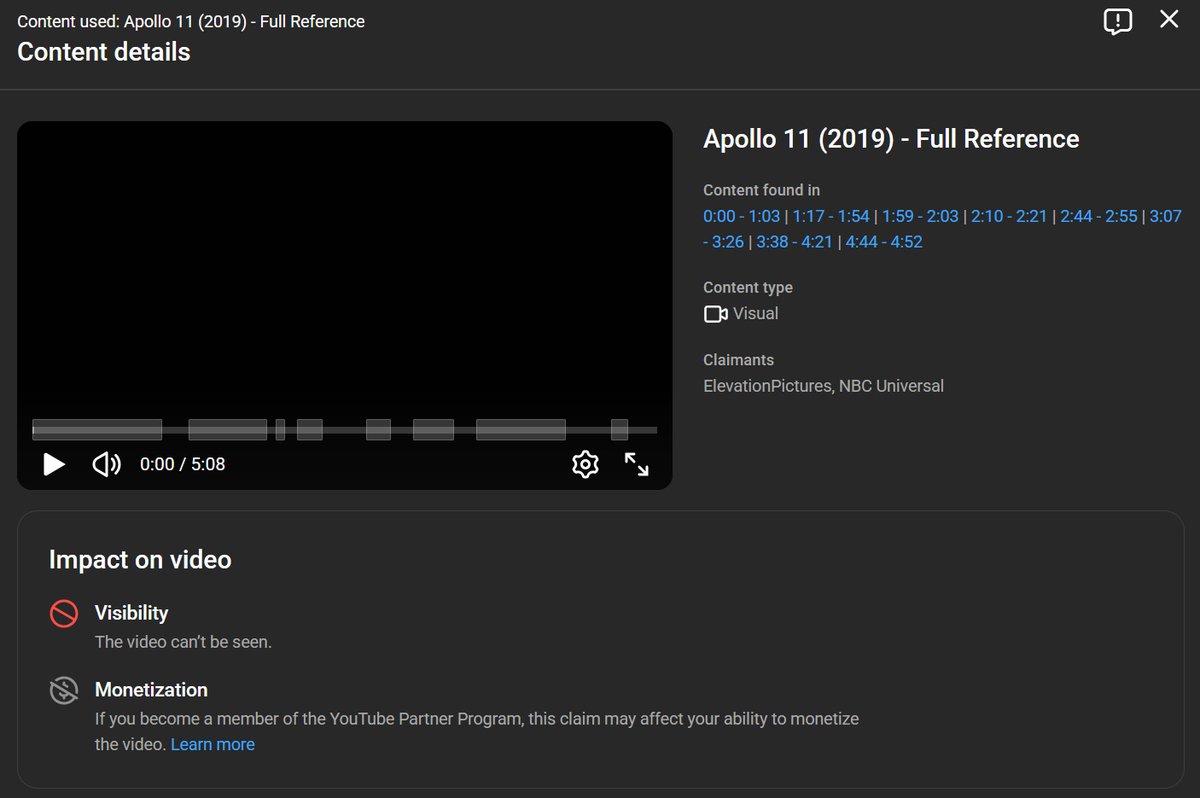The height and width of the screenshot is (798, 1200).
Task: Jump to 2:44 - 2:55 segment
Action: click(x=1099, y=216)
